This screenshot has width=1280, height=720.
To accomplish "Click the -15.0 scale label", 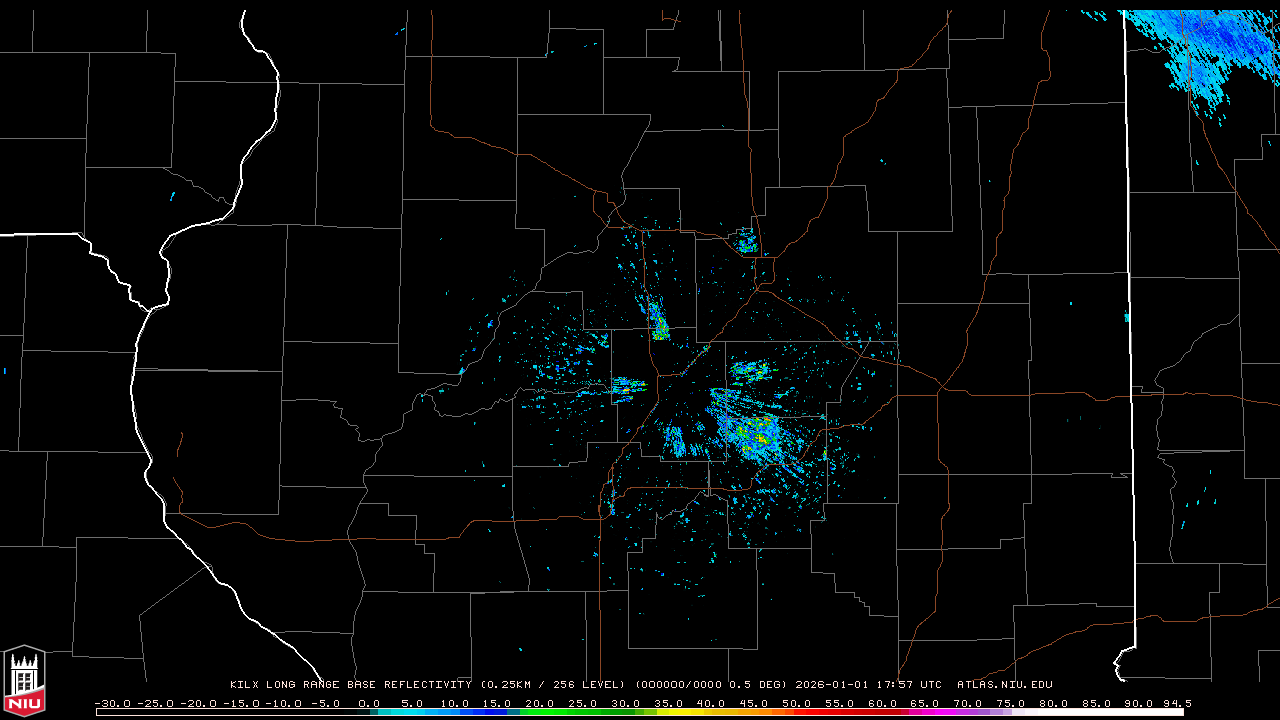I will (x=240, y=703).
